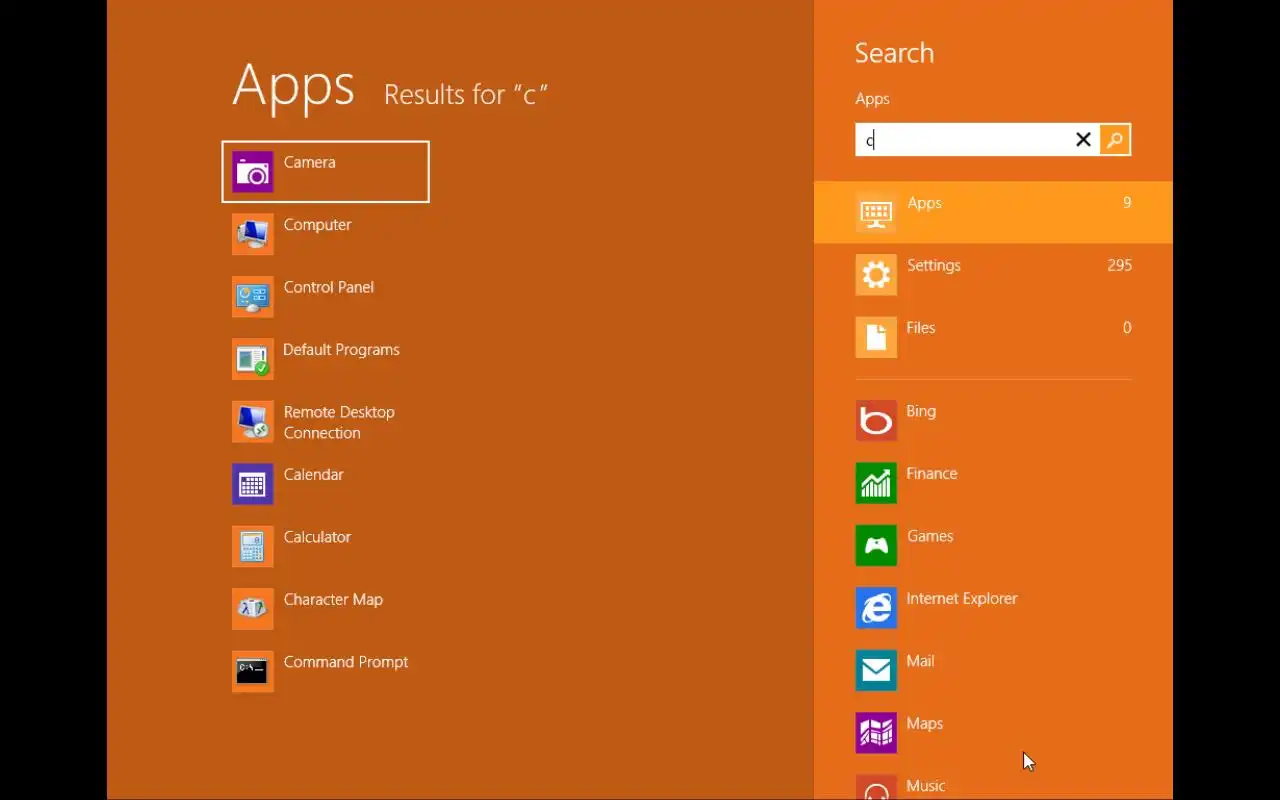Click the Control Panel result label
Image resolution: width=1280 pixels, height=800 pixels.
328,287
